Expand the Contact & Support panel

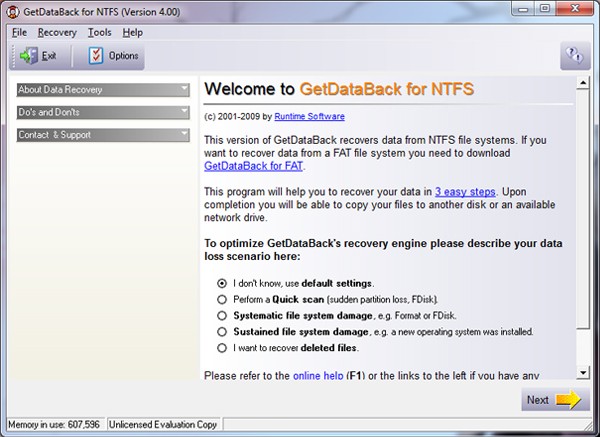[103, 135]
